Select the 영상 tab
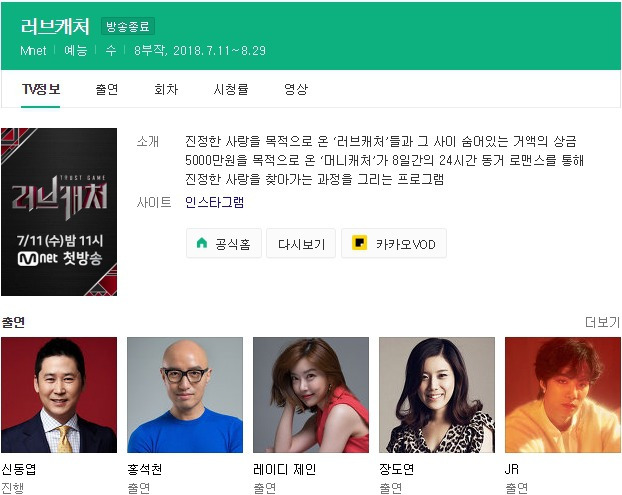 point(296,89)
